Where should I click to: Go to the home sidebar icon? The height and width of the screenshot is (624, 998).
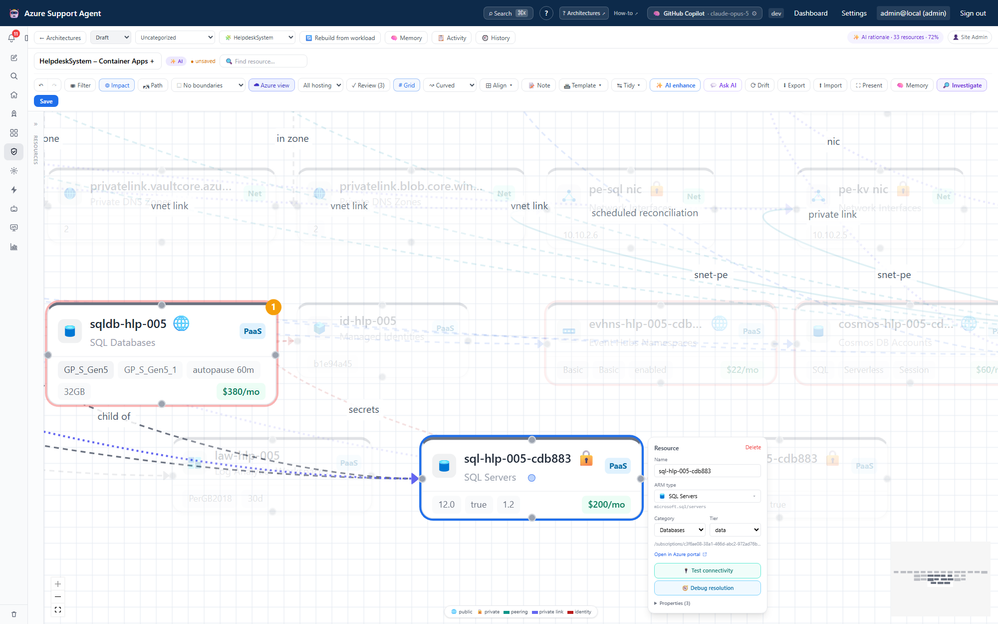(x=13, y=95)
